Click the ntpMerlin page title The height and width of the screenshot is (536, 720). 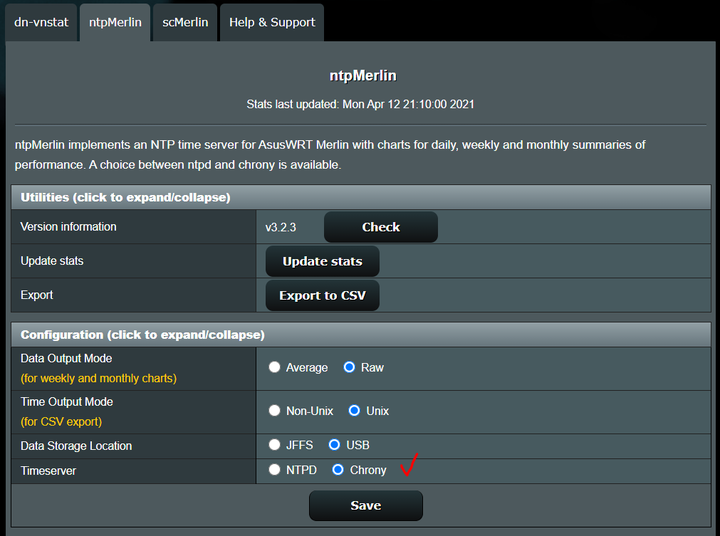pyautogui.click(x=363, y=75)
